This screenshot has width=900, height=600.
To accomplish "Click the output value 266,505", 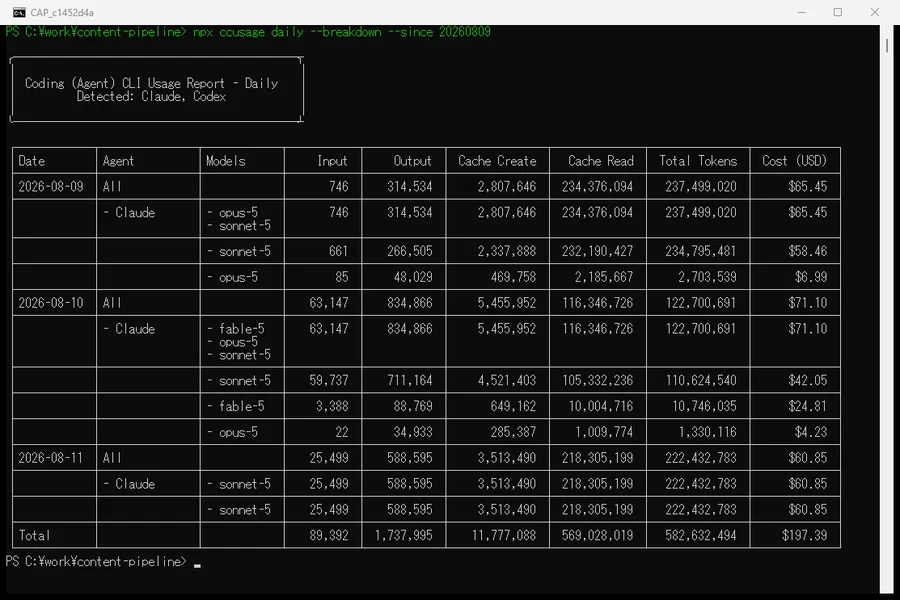I will [x=410, y=251].
